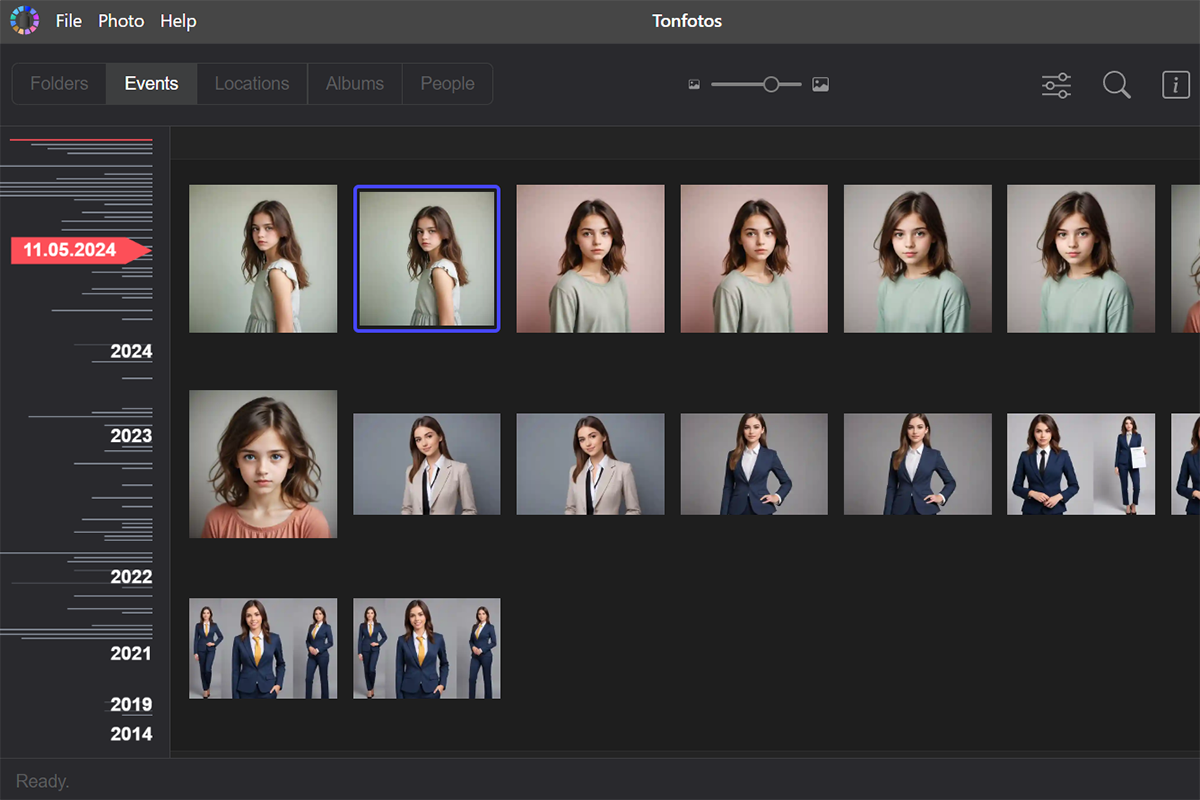
Task: Click the small image icon left of the zoom slider
Action: (x=693, y=84)
